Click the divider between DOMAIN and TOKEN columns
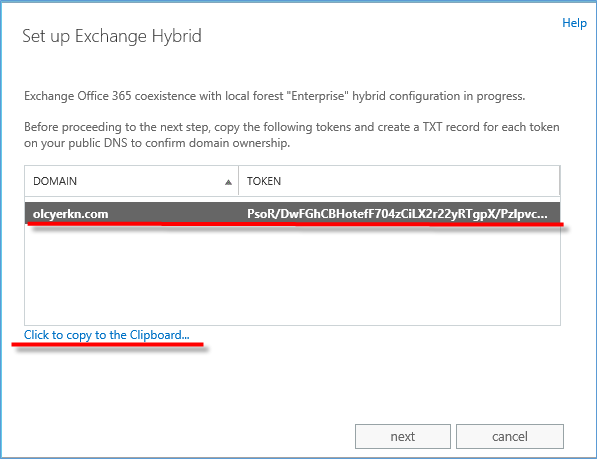The image size is (597, 459). click(x=238, y=180)
